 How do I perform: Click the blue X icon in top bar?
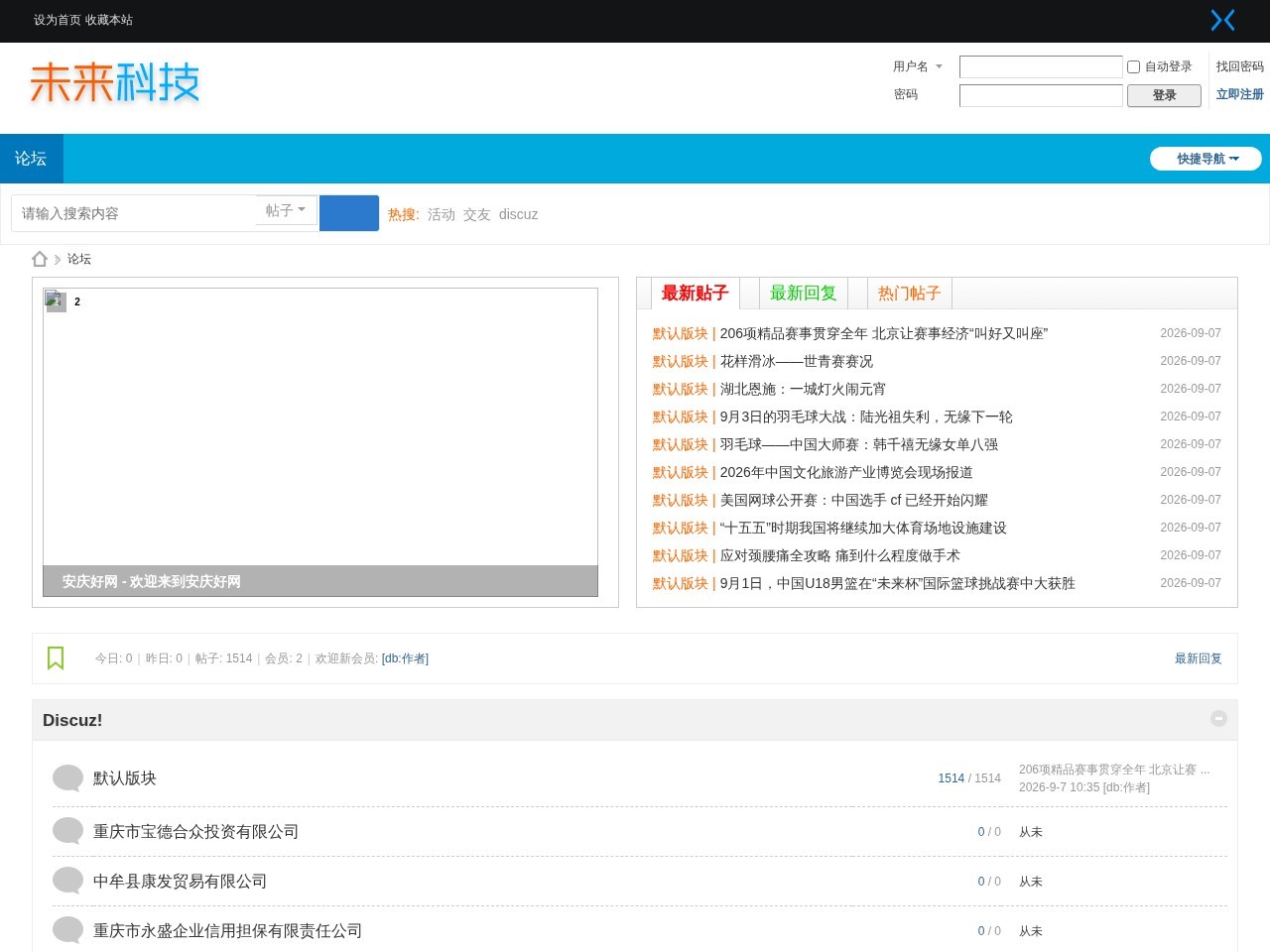click(x=1222, y=20)
